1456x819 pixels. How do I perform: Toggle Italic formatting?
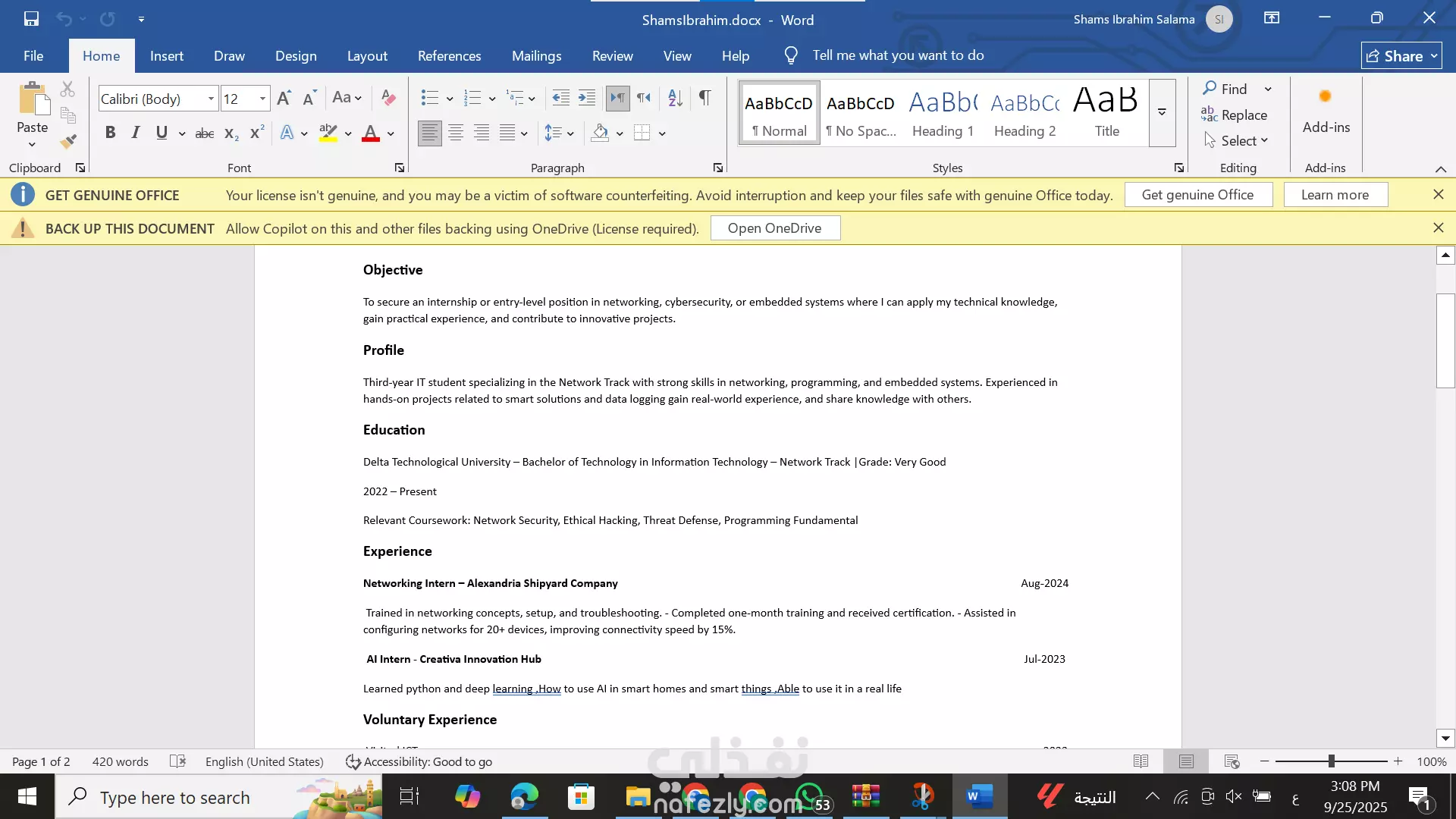pos(136,133)
